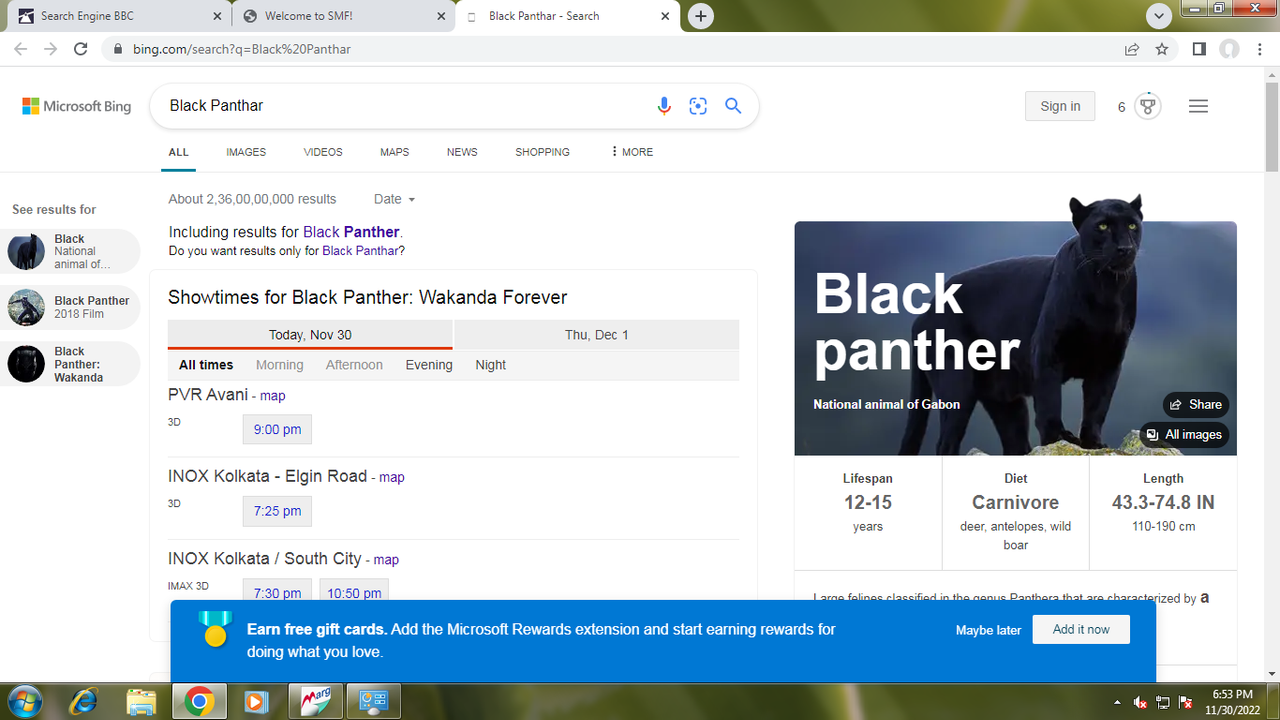Screen dimensions: 1280x720
Task: Click the 7:25 pm Elgin Road showtime
Action: point(277,511)
